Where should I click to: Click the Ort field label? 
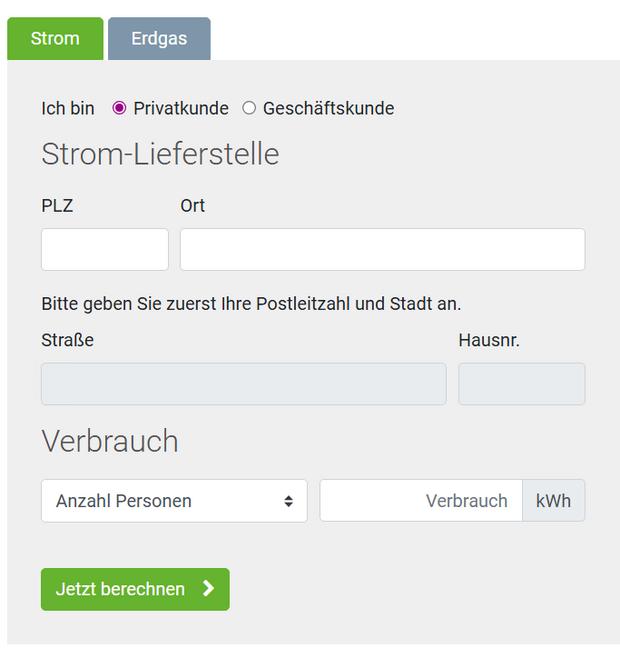pos(192,205)
